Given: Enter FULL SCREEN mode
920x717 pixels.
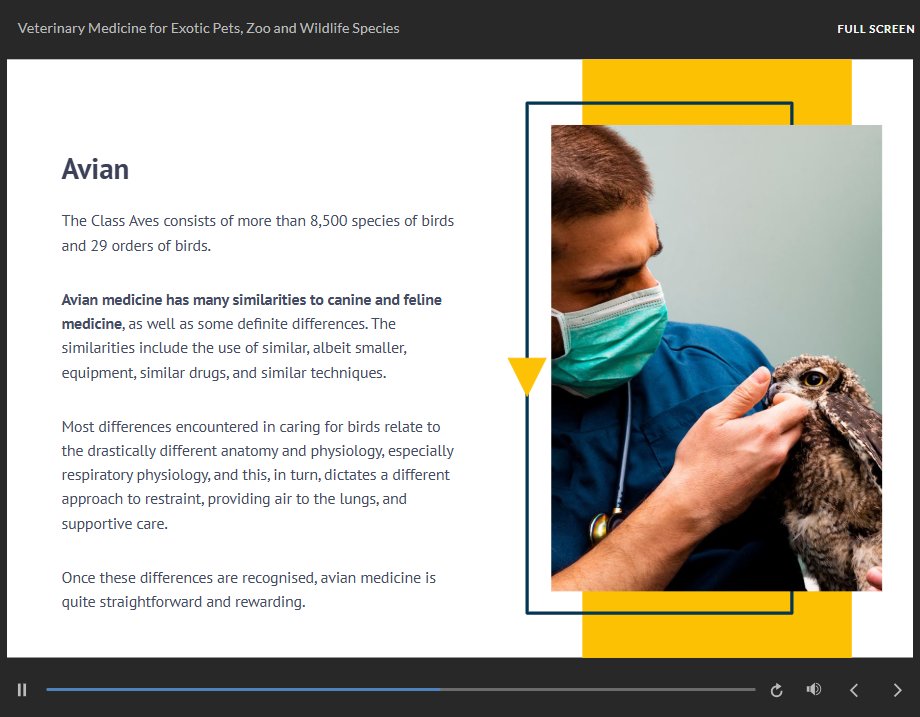Looking at the screenshot, I should (875, 29).
